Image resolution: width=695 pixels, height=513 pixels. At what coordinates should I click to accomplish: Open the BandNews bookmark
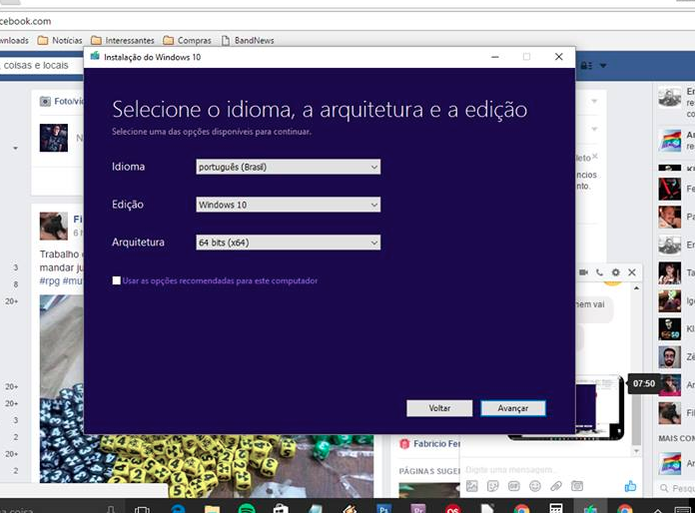248,40
